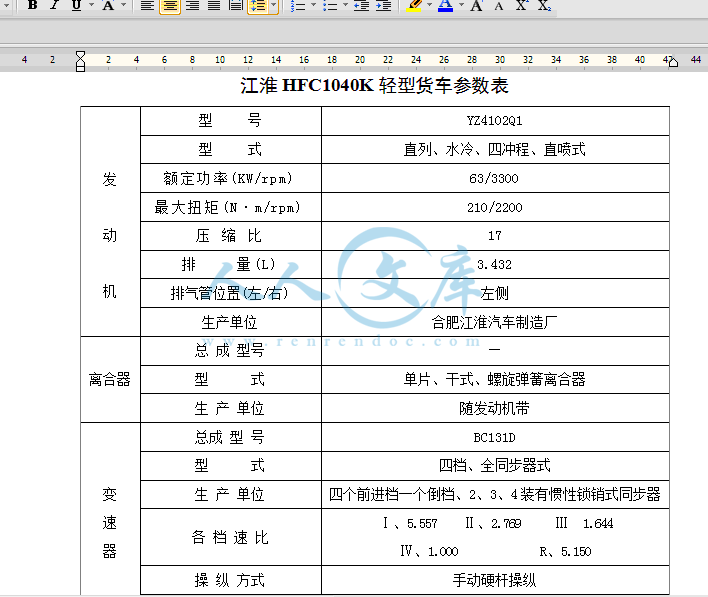
Task: Justify text alignment
Action: coord(214,5)
